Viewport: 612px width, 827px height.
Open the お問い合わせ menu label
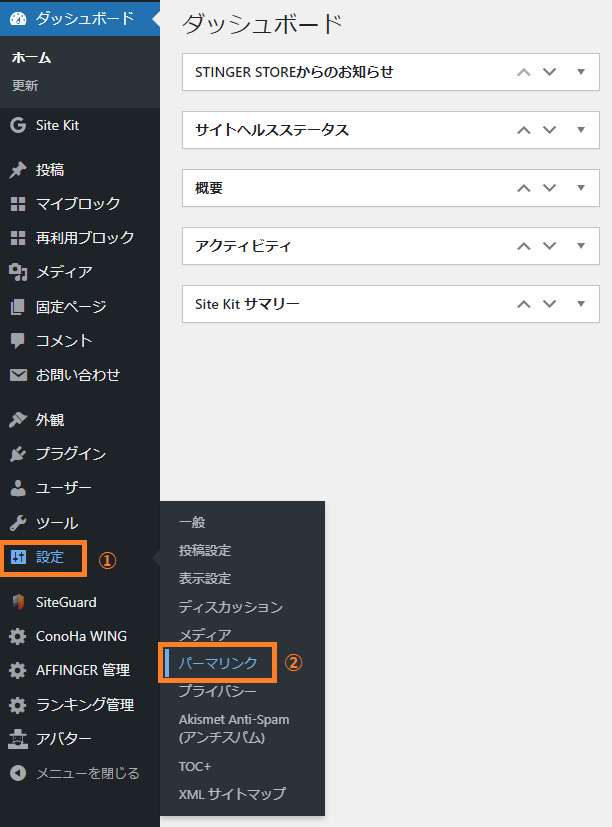pyautogui.click(x=78, y=375)
